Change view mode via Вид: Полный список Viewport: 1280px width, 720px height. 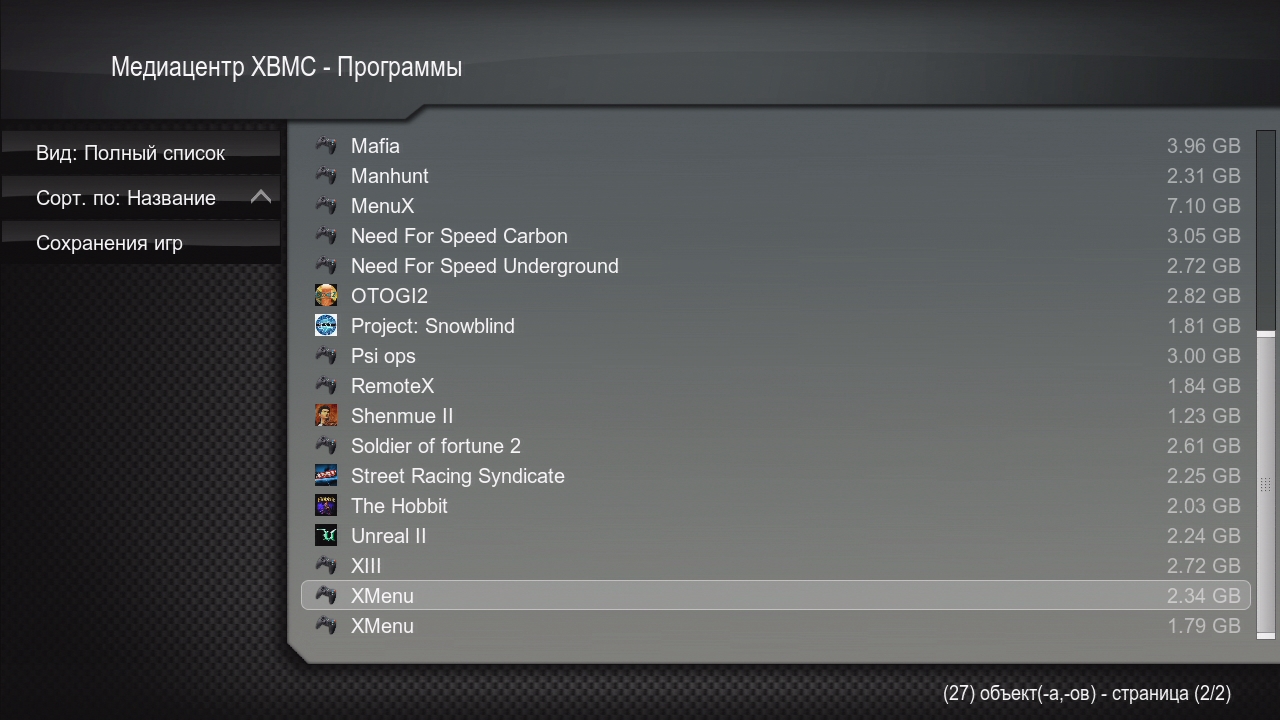click(140, 153)
